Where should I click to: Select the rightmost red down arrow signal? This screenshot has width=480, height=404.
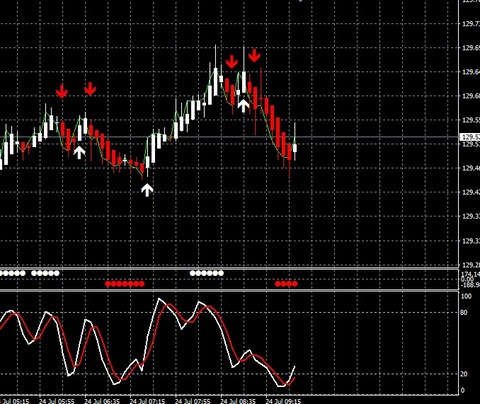tap(254, 55)
